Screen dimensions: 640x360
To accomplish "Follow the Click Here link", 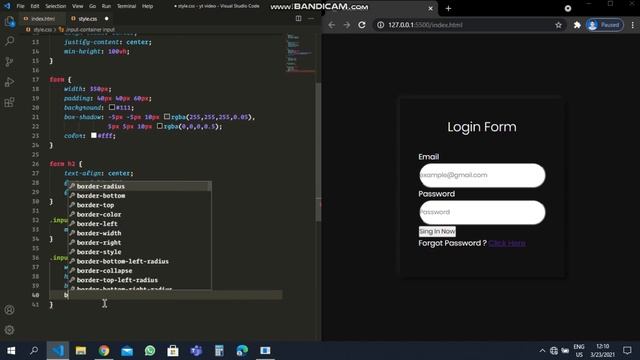I will click(x=507, y=243).
